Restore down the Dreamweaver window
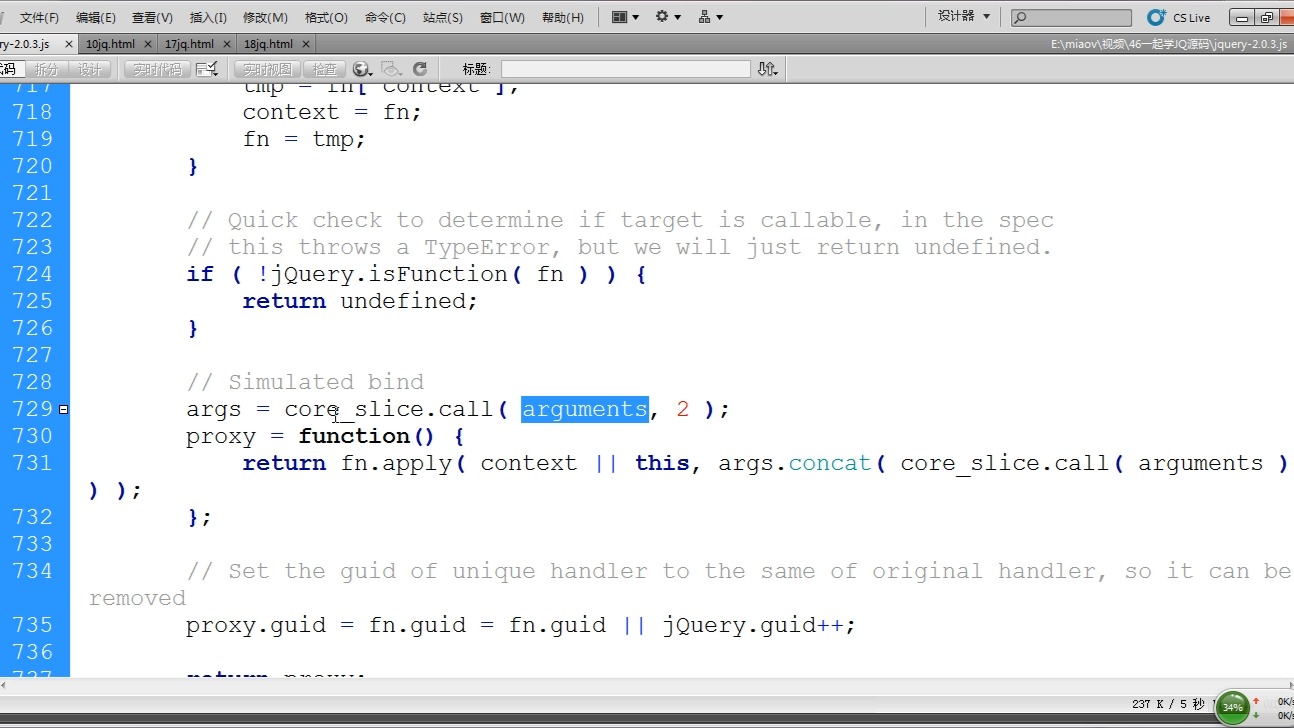 1267,17
